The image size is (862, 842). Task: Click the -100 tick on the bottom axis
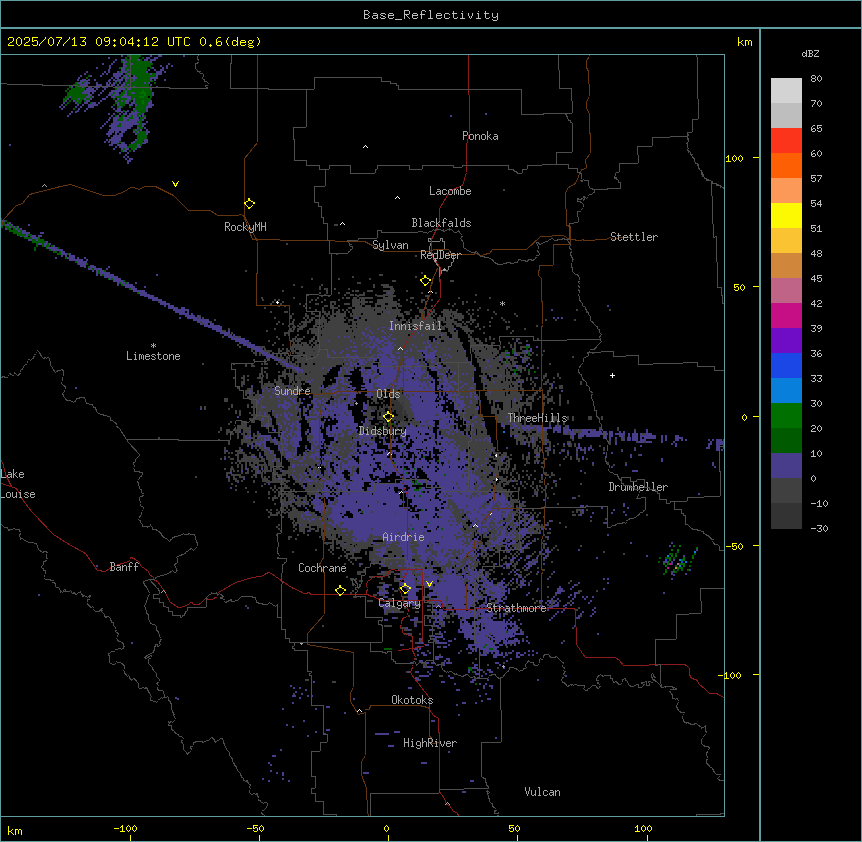(x=125, y=828)
